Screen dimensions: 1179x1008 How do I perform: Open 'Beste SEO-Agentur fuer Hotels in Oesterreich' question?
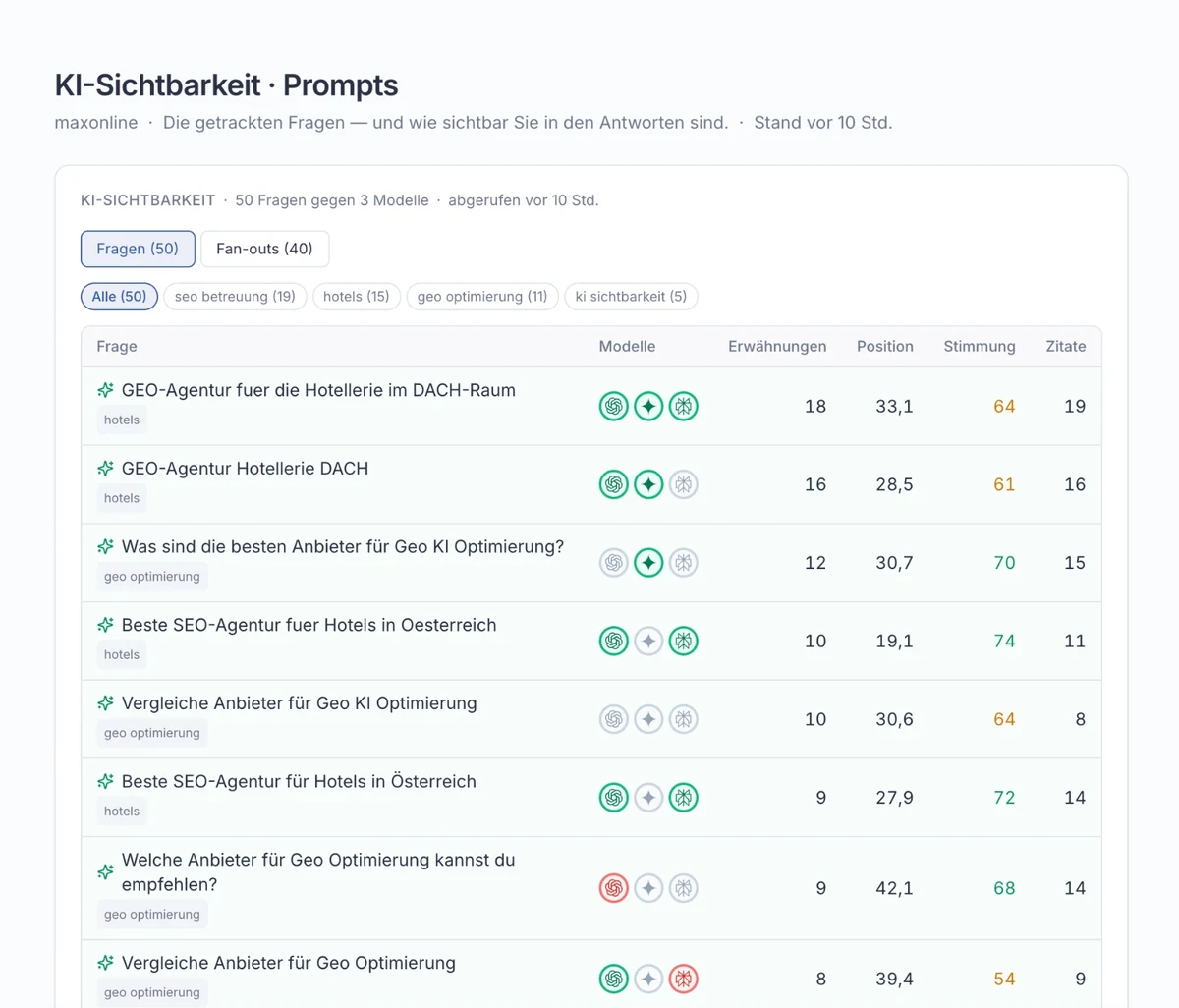click(x=309, y=625)
